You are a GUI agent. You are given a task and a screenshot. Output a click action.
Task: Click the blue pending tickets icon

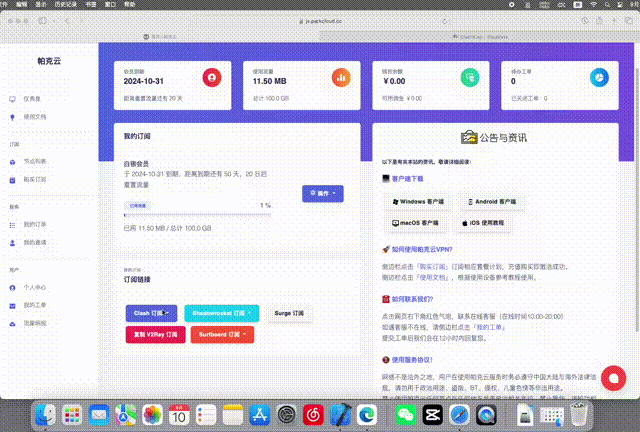[599, 77]
